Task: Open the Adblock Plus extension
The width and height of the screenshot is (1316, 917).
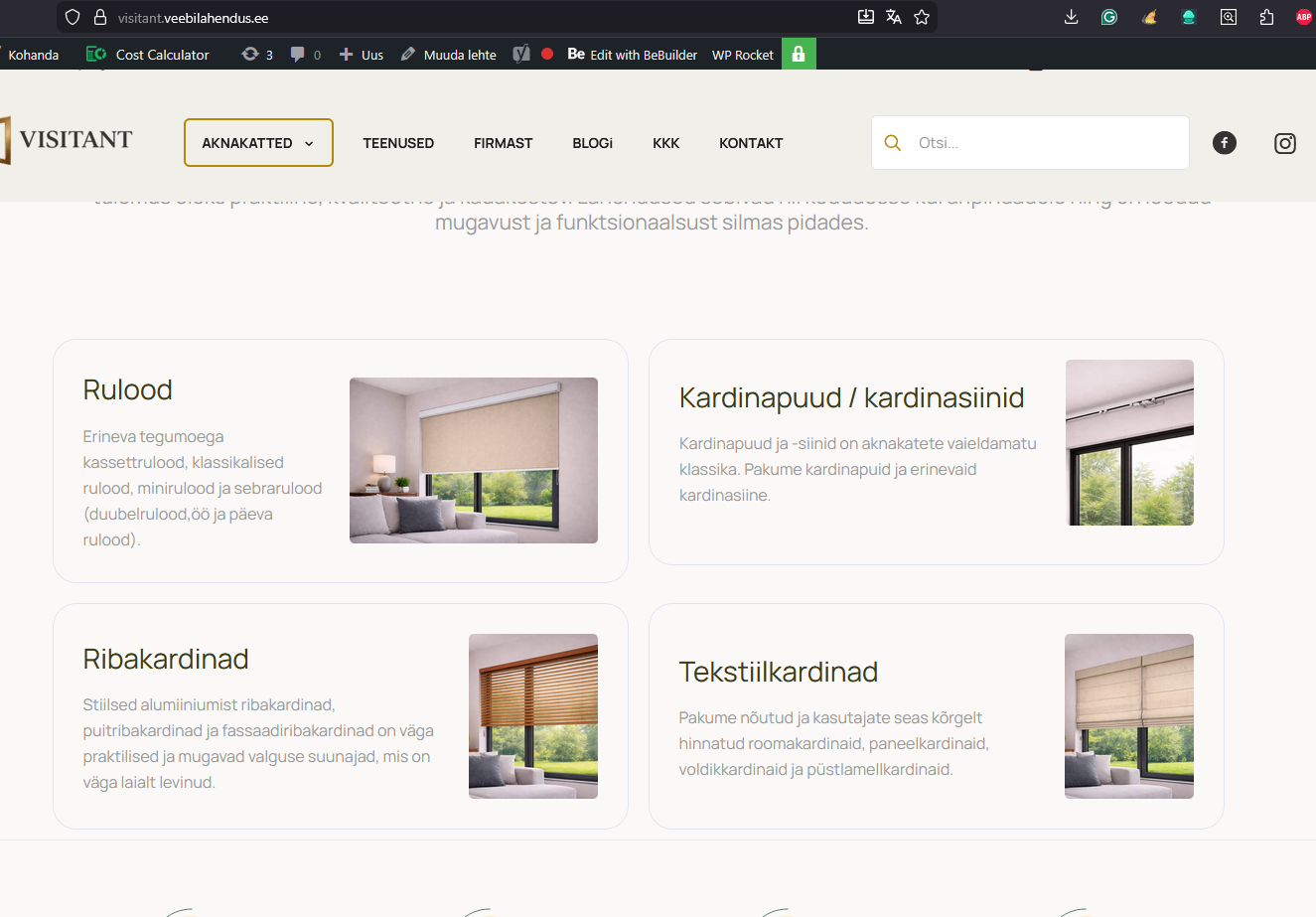Action: click(1303, 17)
